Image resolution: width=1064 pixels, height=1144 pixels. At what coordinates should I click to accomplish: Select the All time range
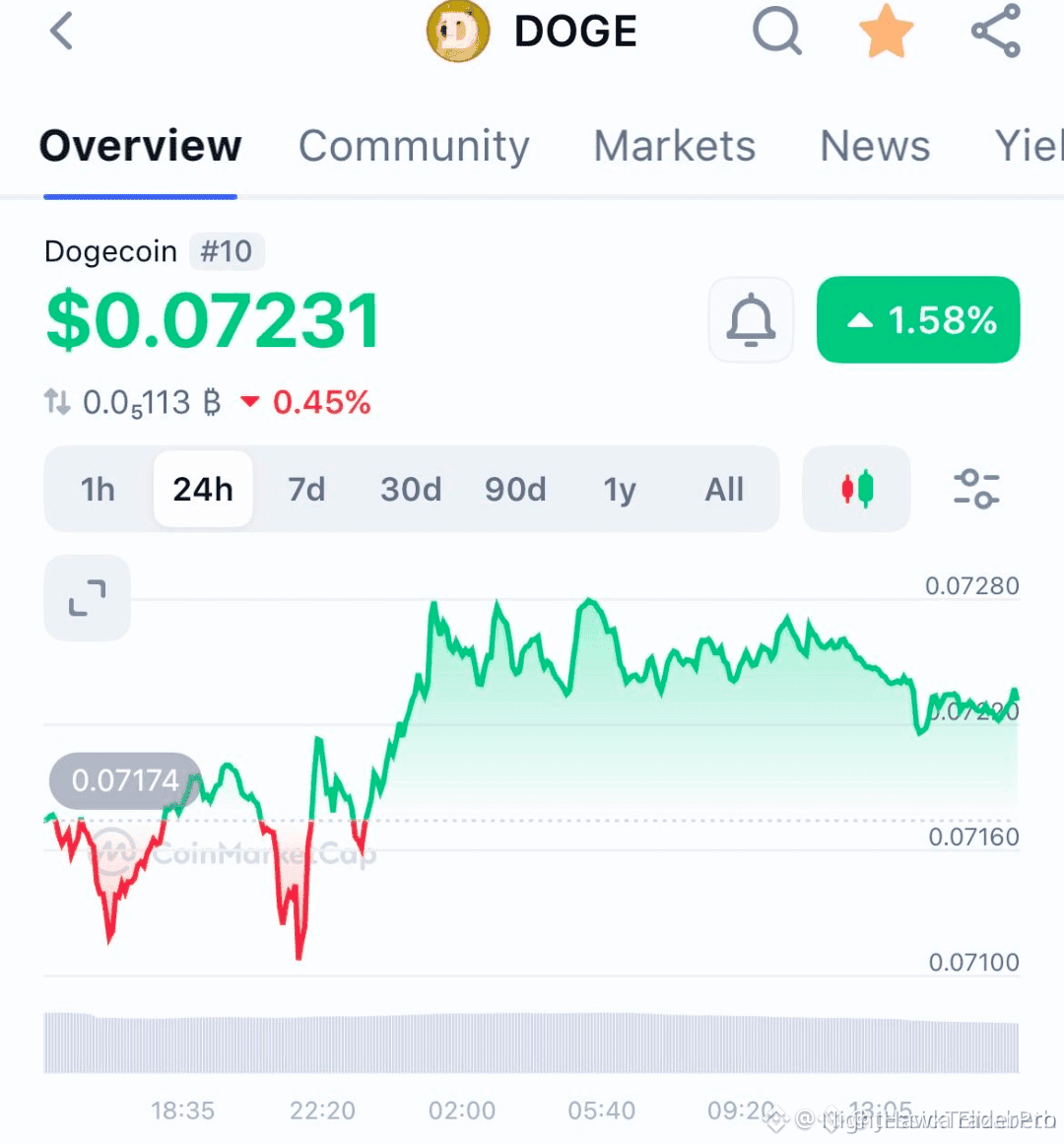click(x=724, y=489)
